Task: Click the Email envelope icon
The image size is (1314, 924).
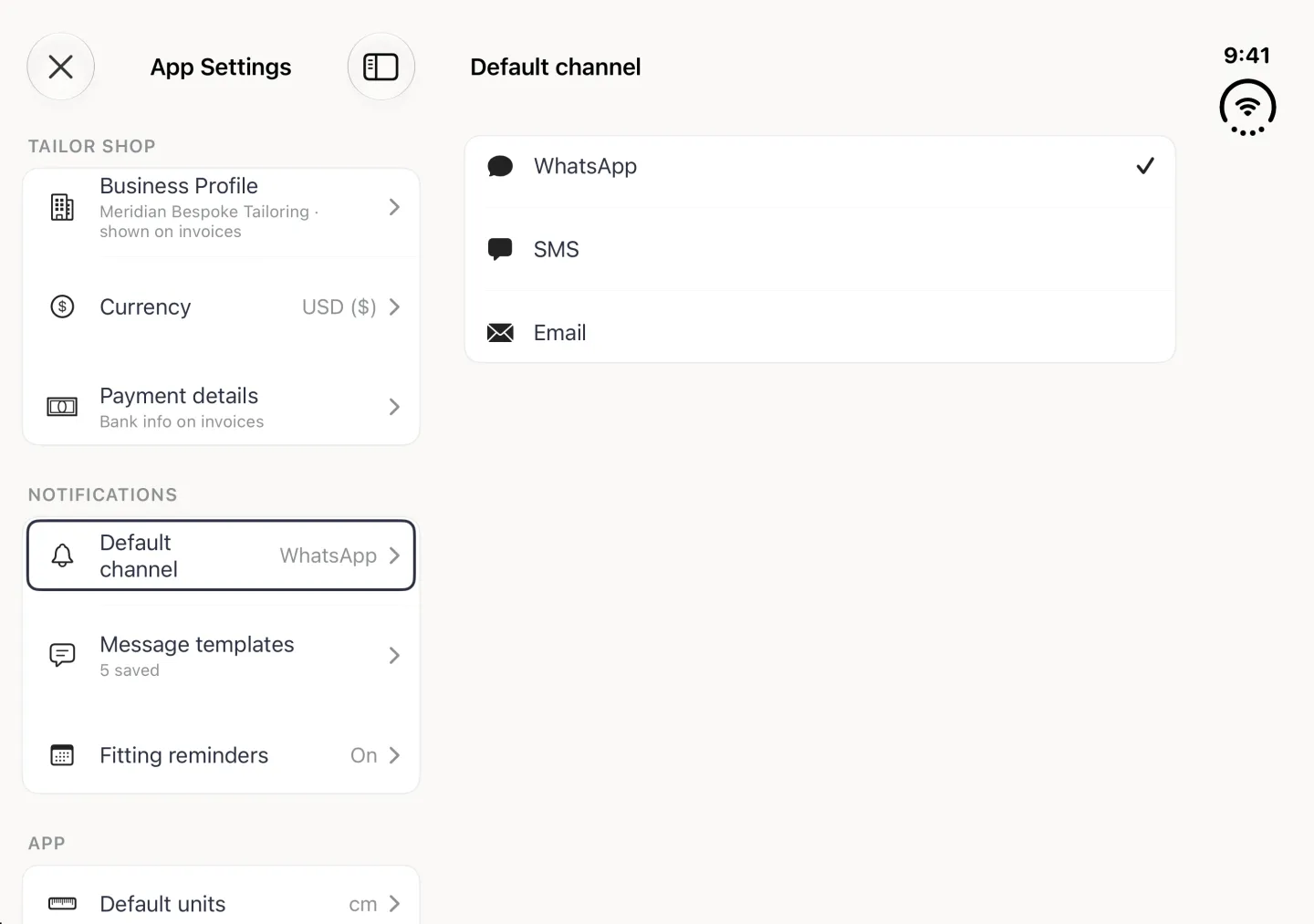Action: [x=500, y=333]
